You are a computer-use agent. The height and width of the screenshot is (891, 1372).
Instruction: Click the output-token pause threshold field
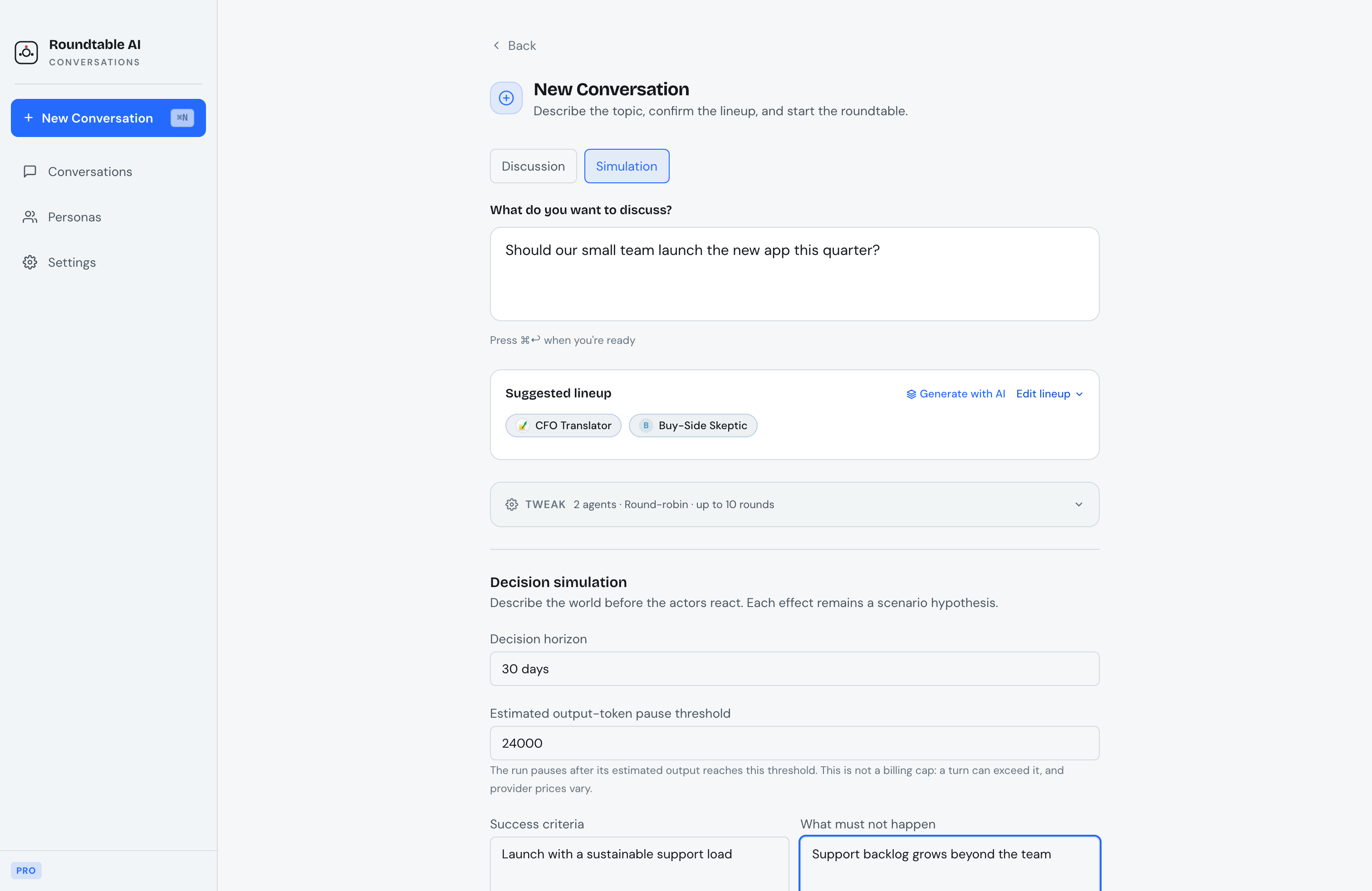point(794,743)
